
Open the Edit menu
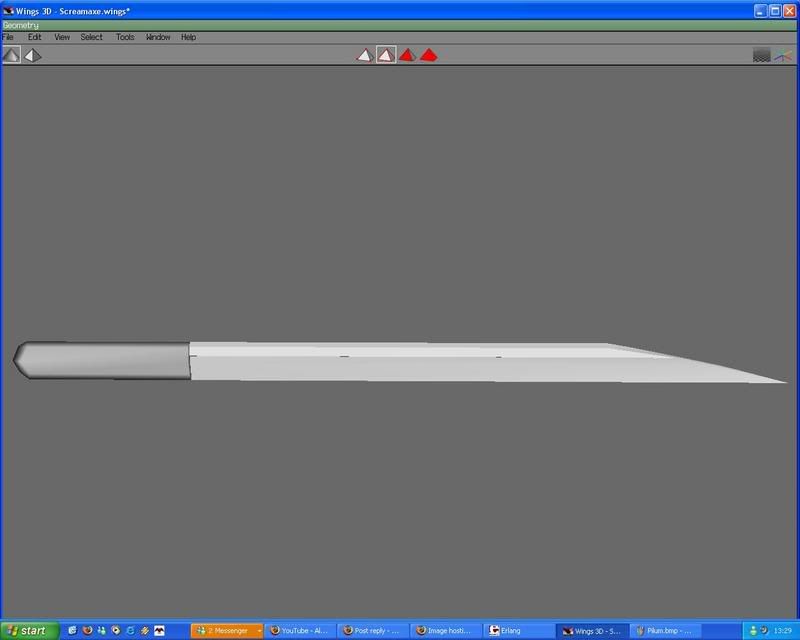[34, 37]
